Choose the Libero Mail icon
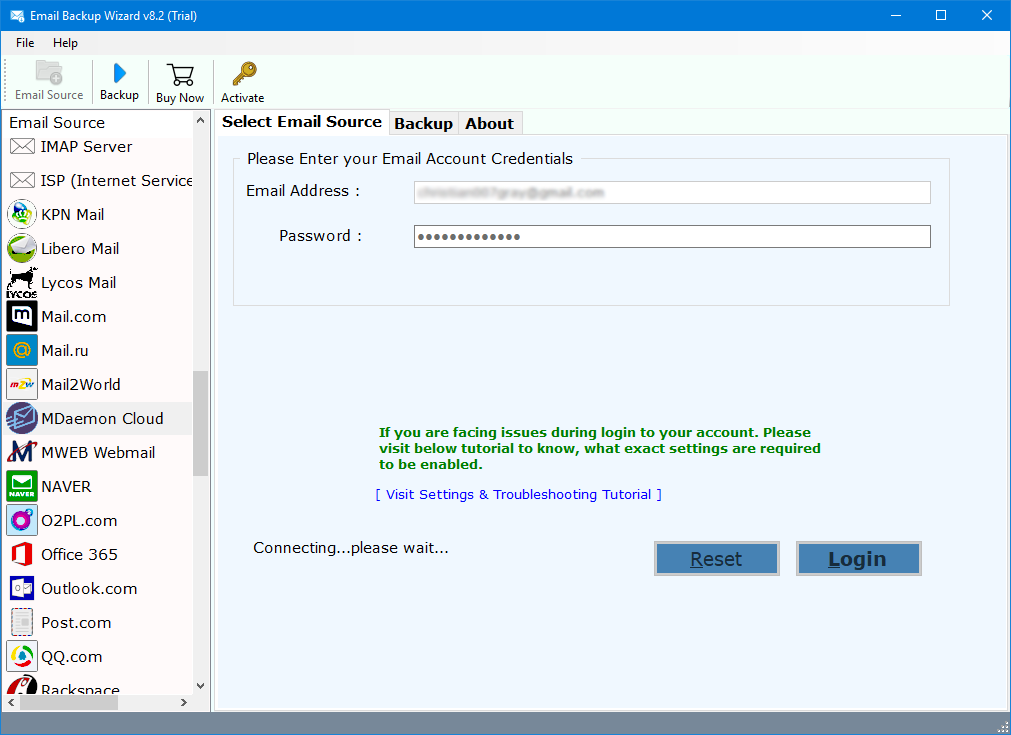The image size is (1011, 735). pyautogui.click(x=22, y=248)
